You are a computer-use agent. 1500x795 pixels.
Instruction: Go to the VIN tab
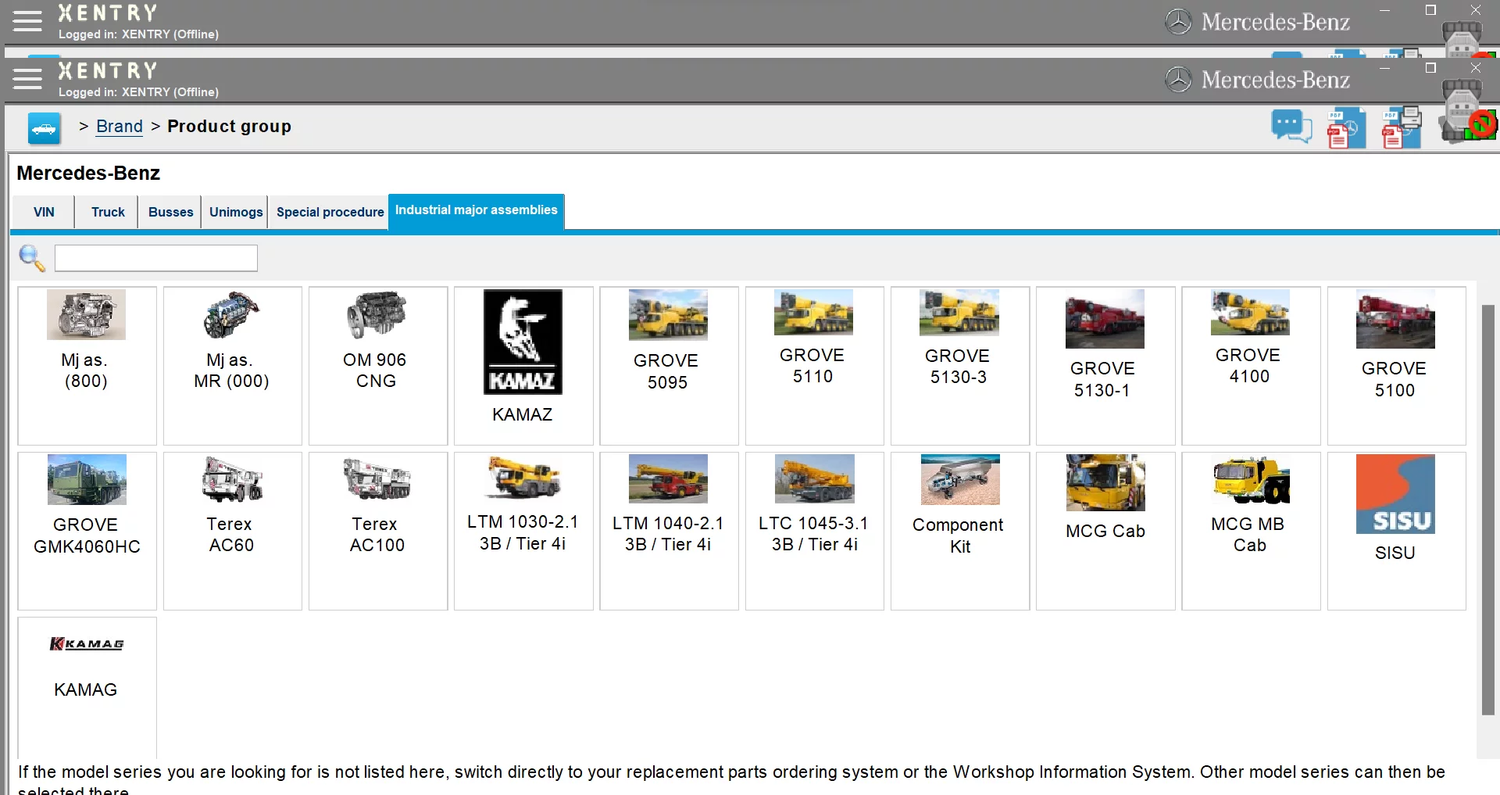[44, 212]
